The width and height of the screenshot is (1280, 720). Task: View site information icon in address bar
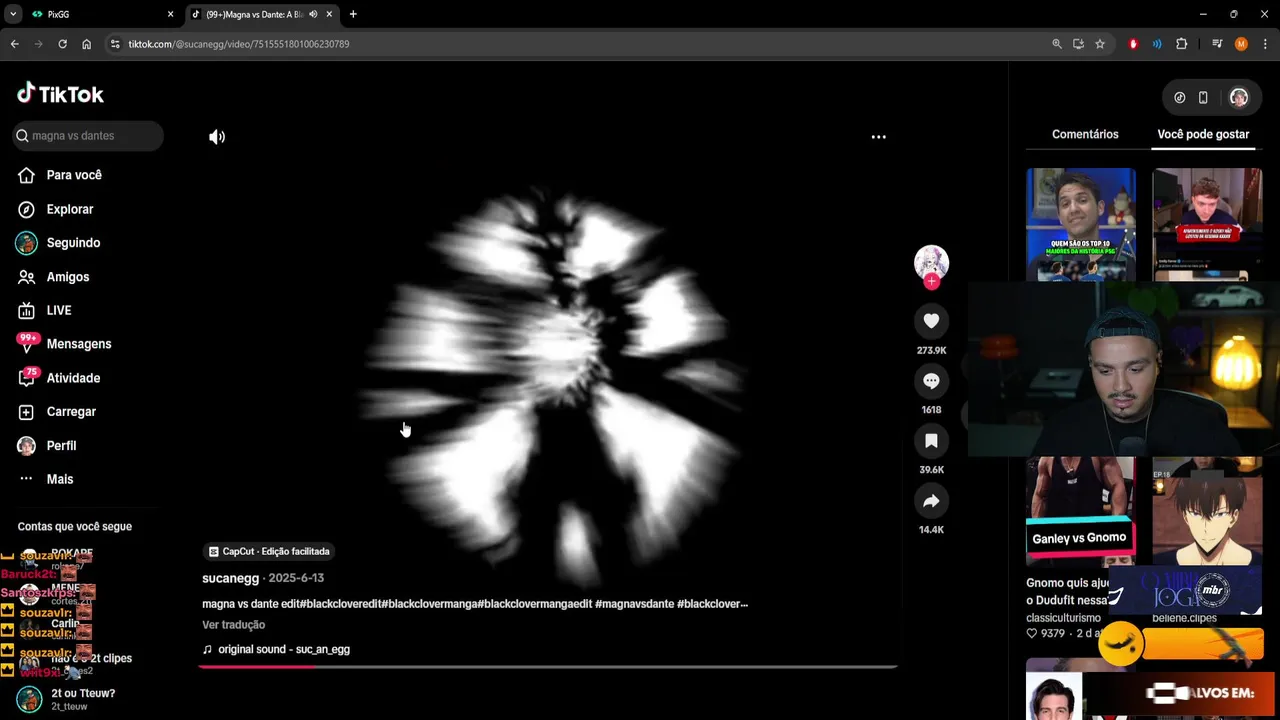115,44
